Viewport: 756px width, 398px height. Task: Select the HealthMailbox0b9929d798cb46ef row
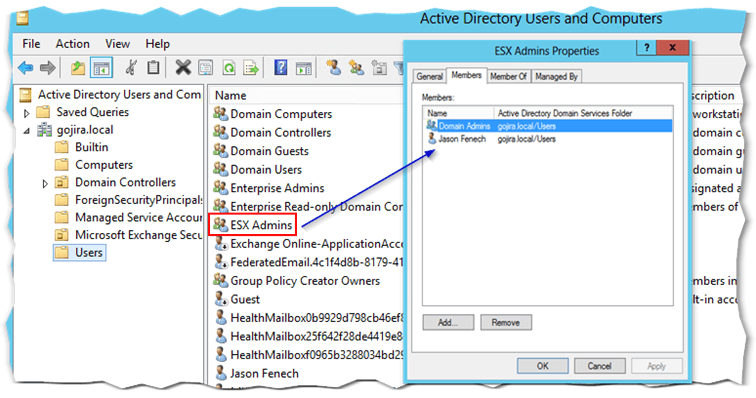pos(316,317)
